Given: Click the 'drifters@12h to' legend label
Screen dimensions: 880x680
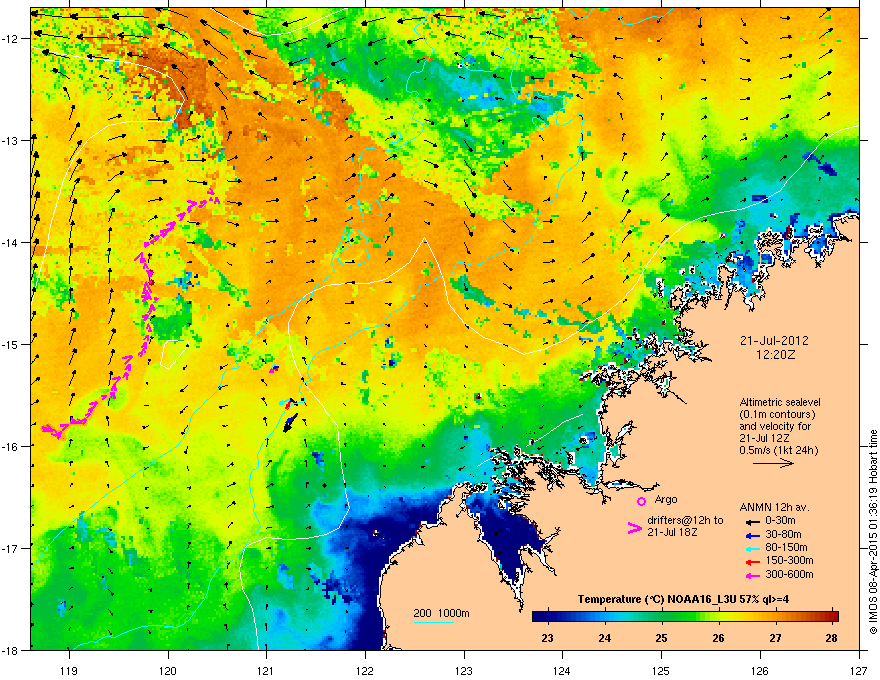Looking at the screenshot, I should (x=685, y=521).
